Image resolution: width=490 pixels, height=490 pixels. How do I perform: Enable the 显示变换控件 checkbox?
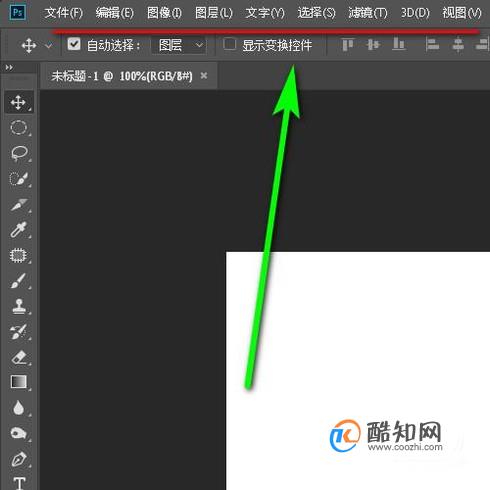(230, 44)
